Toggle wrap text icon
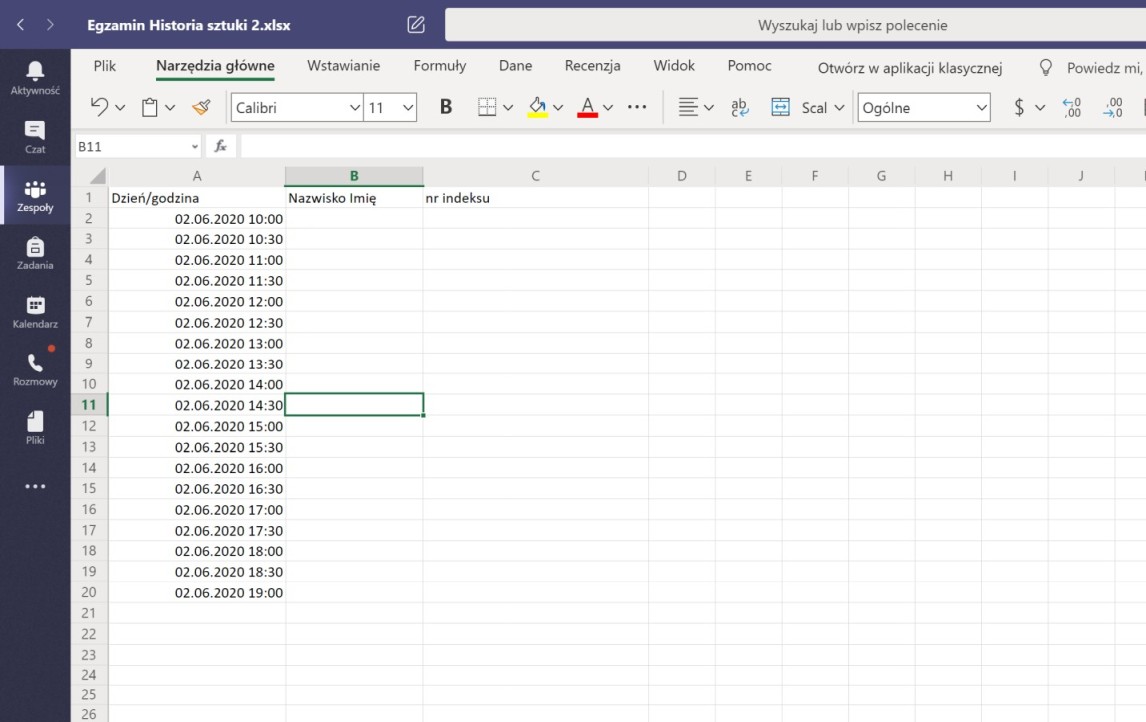 pos(740,107)
